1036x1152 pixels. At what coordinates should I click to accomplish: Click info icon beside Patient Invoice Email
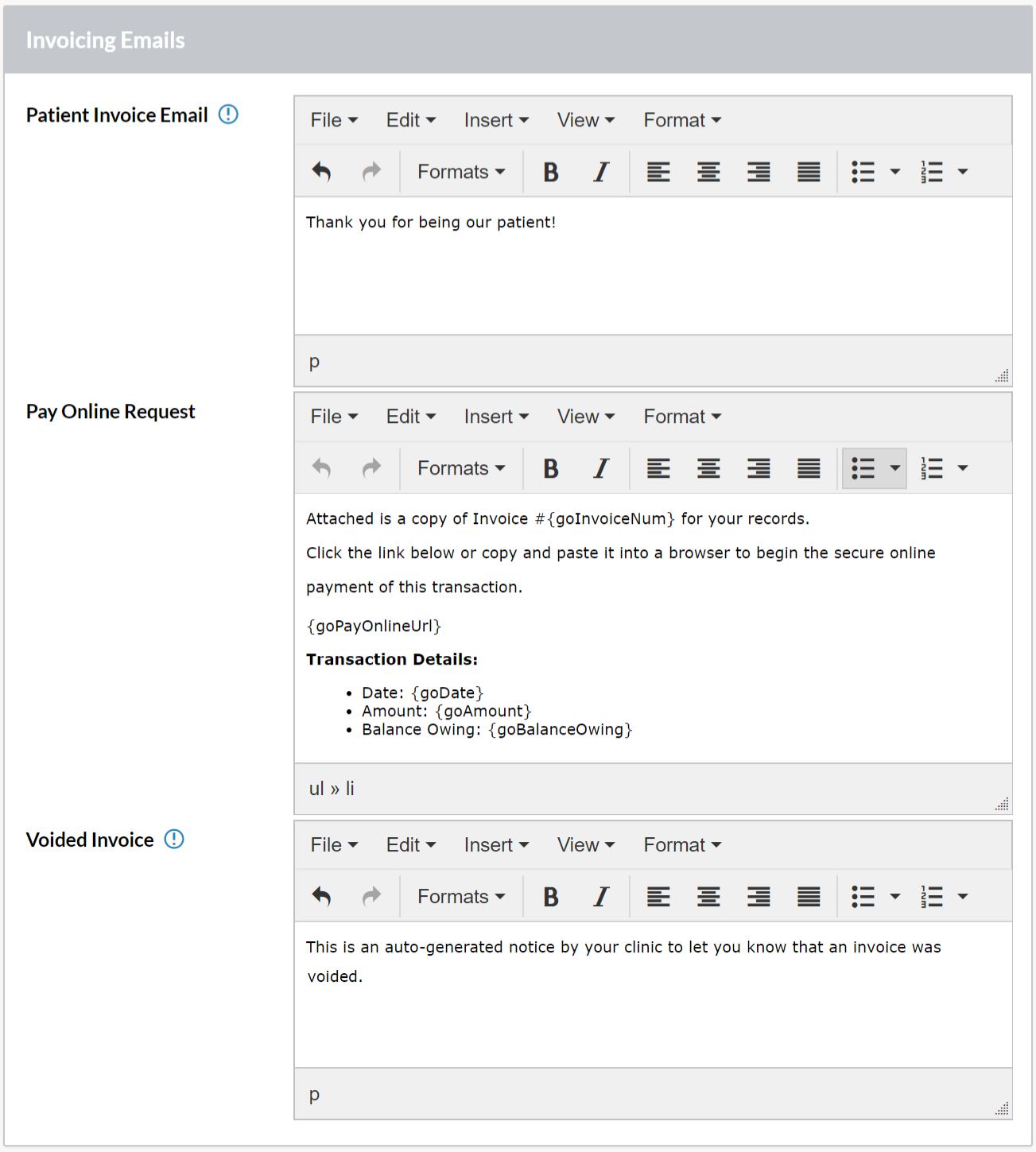click(228, 114)
